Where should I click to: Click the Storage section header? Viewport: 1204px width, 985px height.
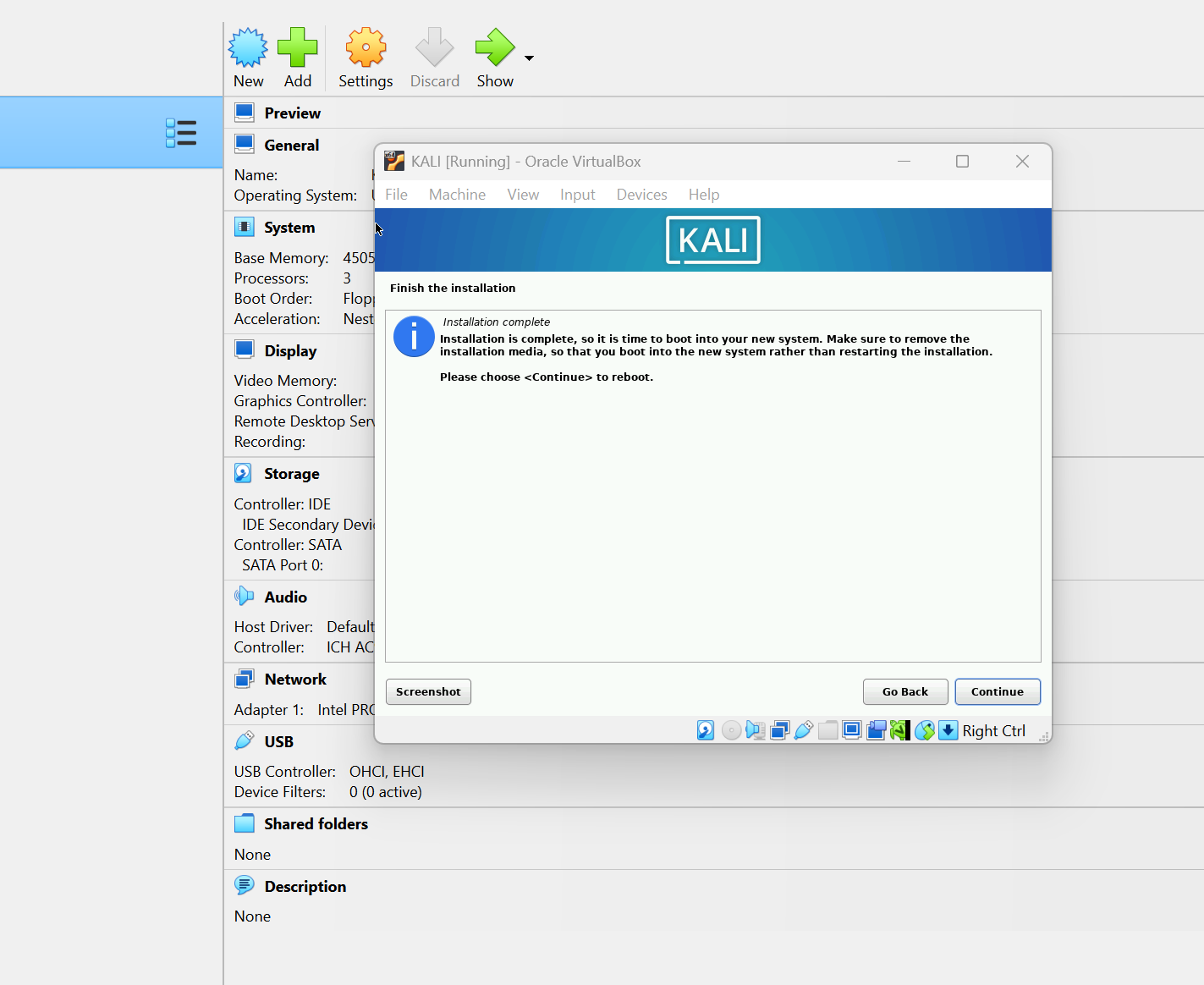[292, 473]
